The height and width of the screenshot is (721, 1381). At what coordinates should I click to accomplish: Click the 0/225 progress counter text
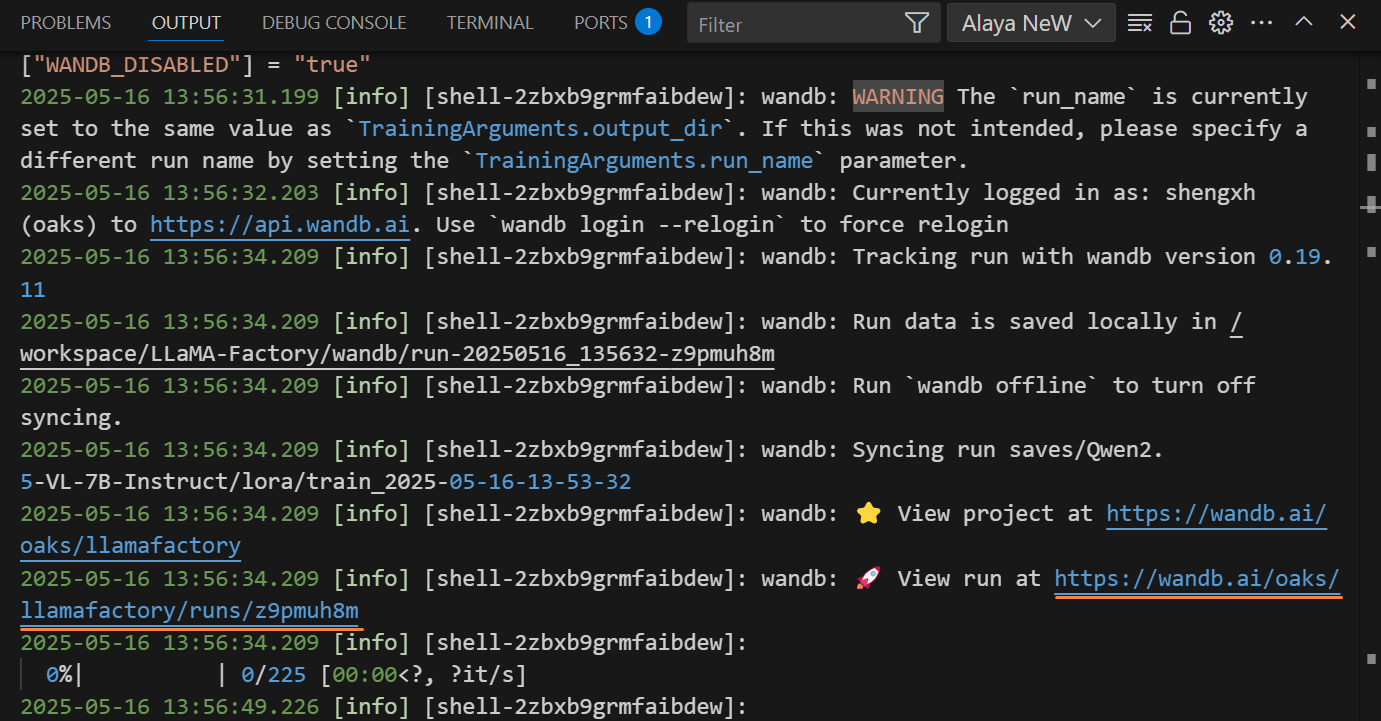[273, 674]
